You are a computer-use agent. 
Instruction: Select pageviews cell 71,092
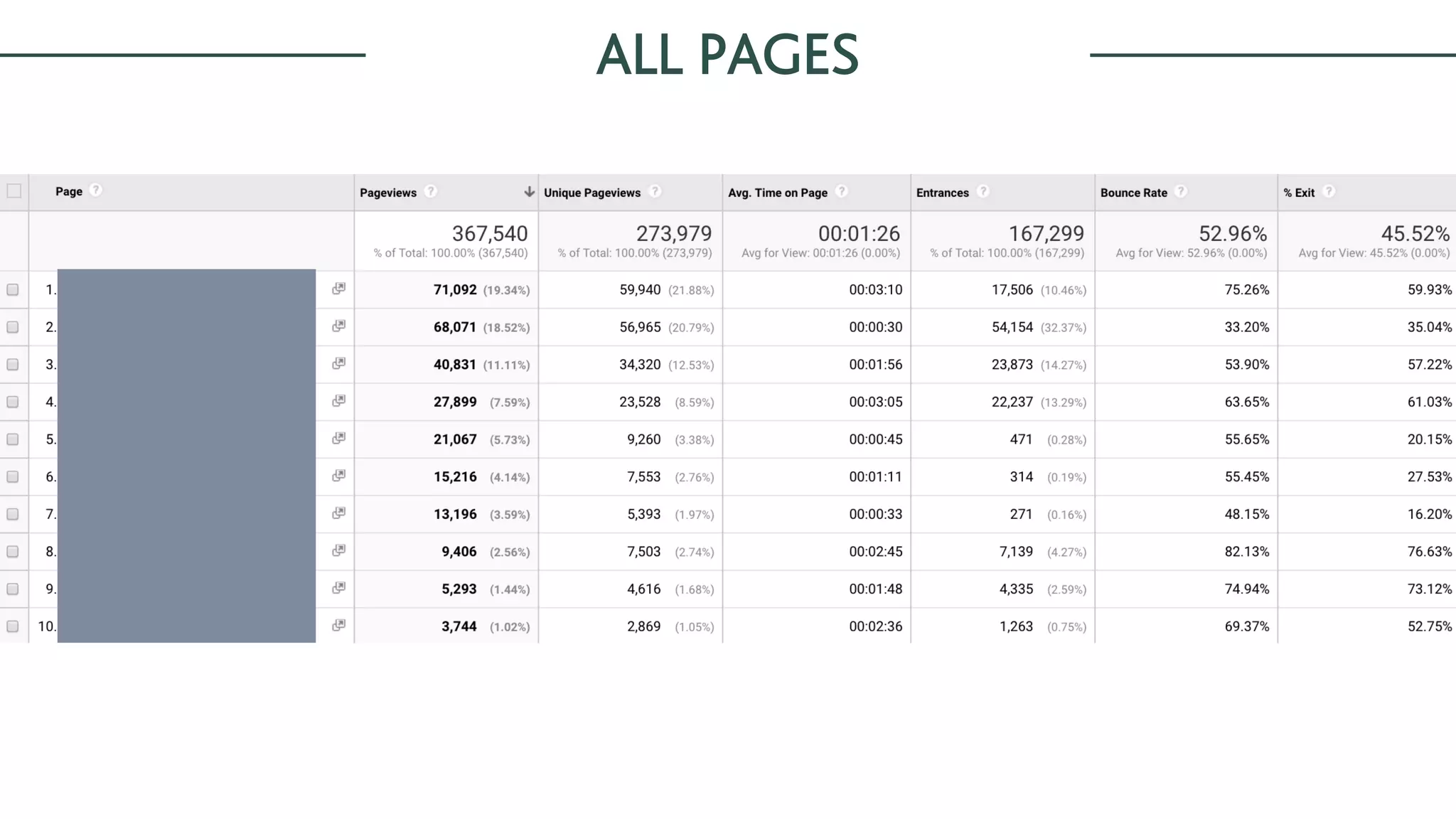pyautogui.click(x=455, y=289)
